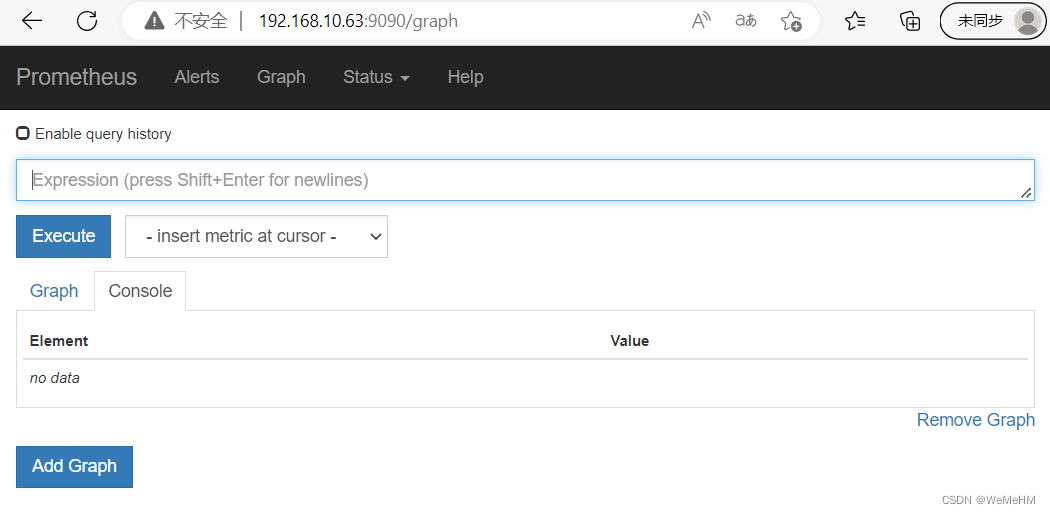Open the favorites list icon
The height and width of the screenshot is (514, 1050).
[x=855, y=21]
